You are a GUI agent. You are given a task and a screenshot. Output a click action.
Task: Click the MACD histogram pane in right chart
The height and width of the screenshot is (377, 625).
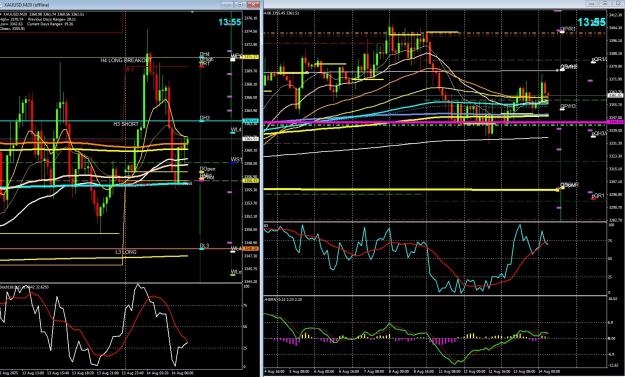[434, 332]
